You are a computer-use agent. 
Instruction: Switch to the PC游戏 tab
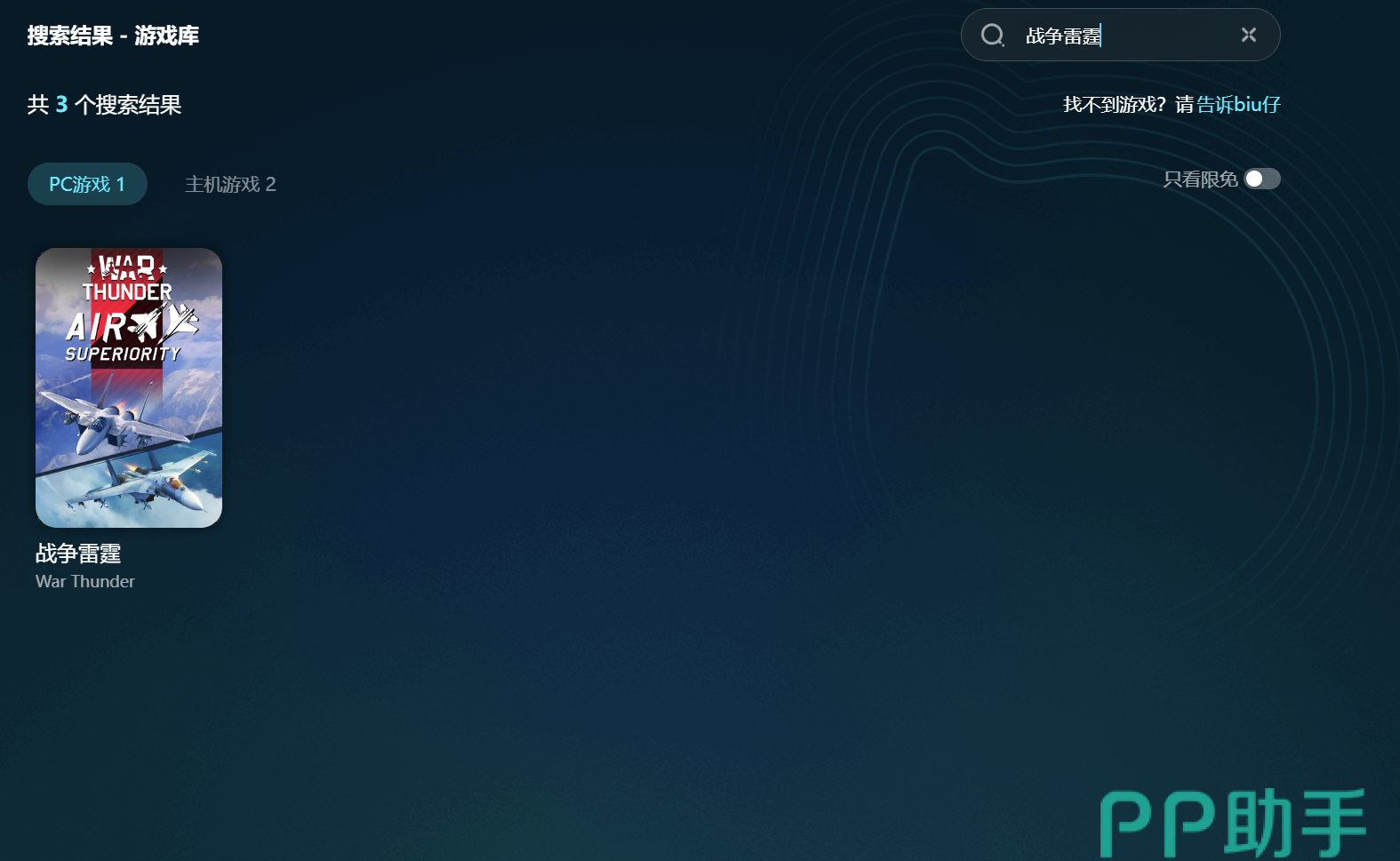[x=87, y=184]
